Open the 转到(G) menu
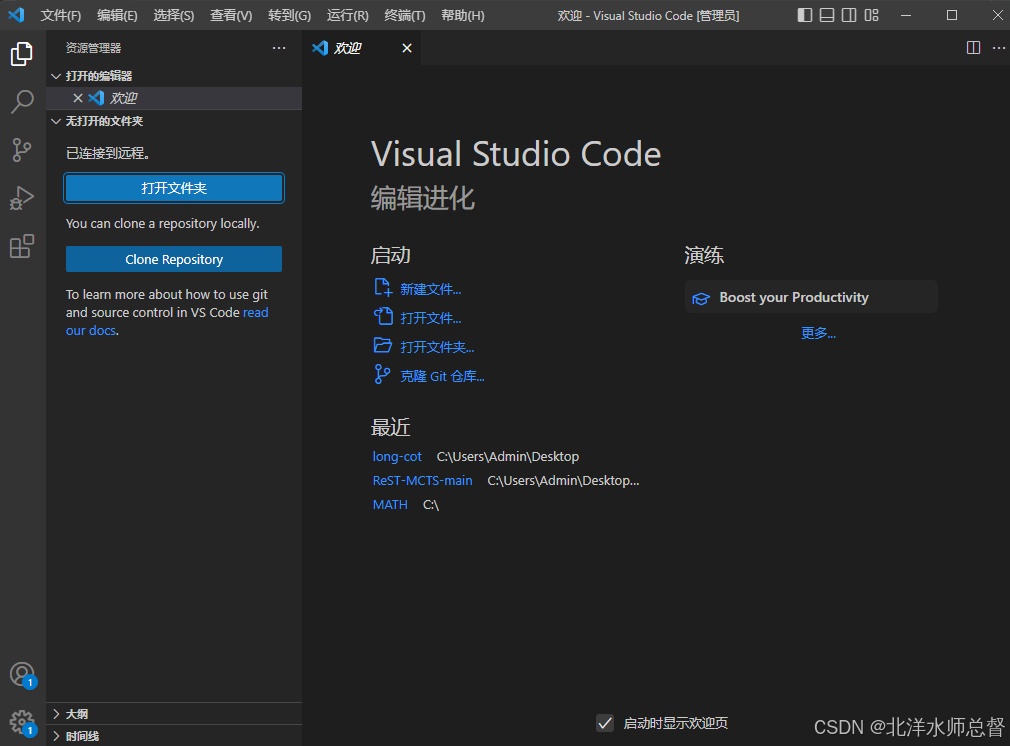Image resolution: width=1010 pixels, height=746 pixels. (289, 15)
